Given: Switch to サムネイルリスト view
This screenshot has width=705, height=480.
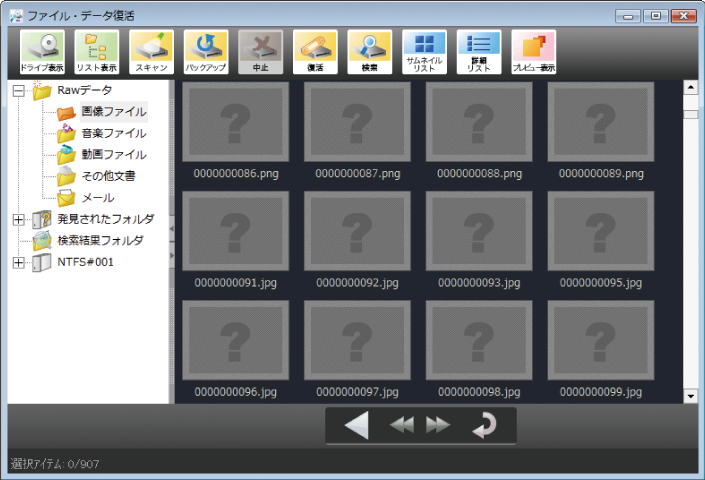Looking at the screenshot, I should pyautogui.click(x=424, y=52).
